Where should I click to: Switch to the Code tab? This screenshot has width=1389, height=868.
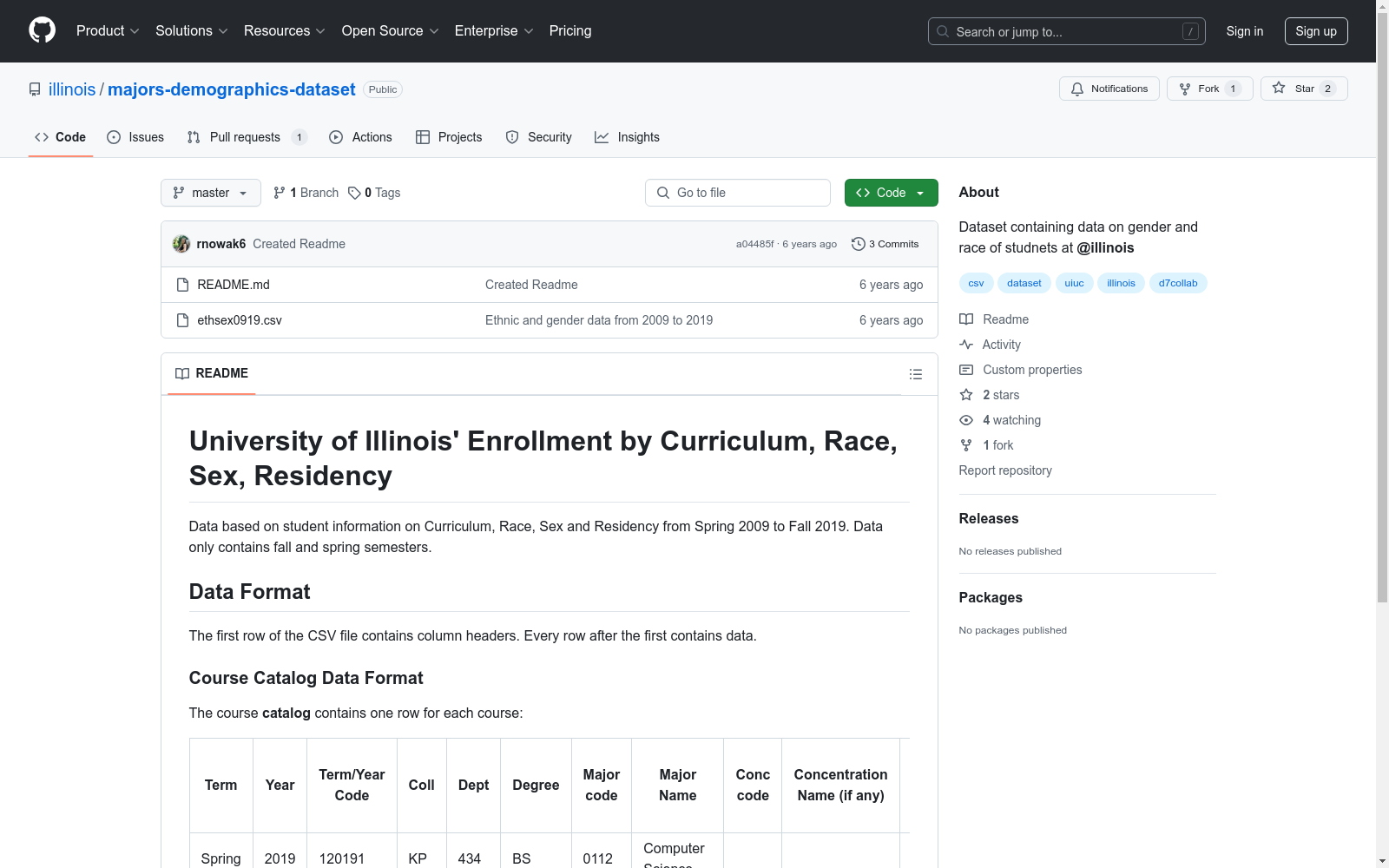click(x=61, y=137)
